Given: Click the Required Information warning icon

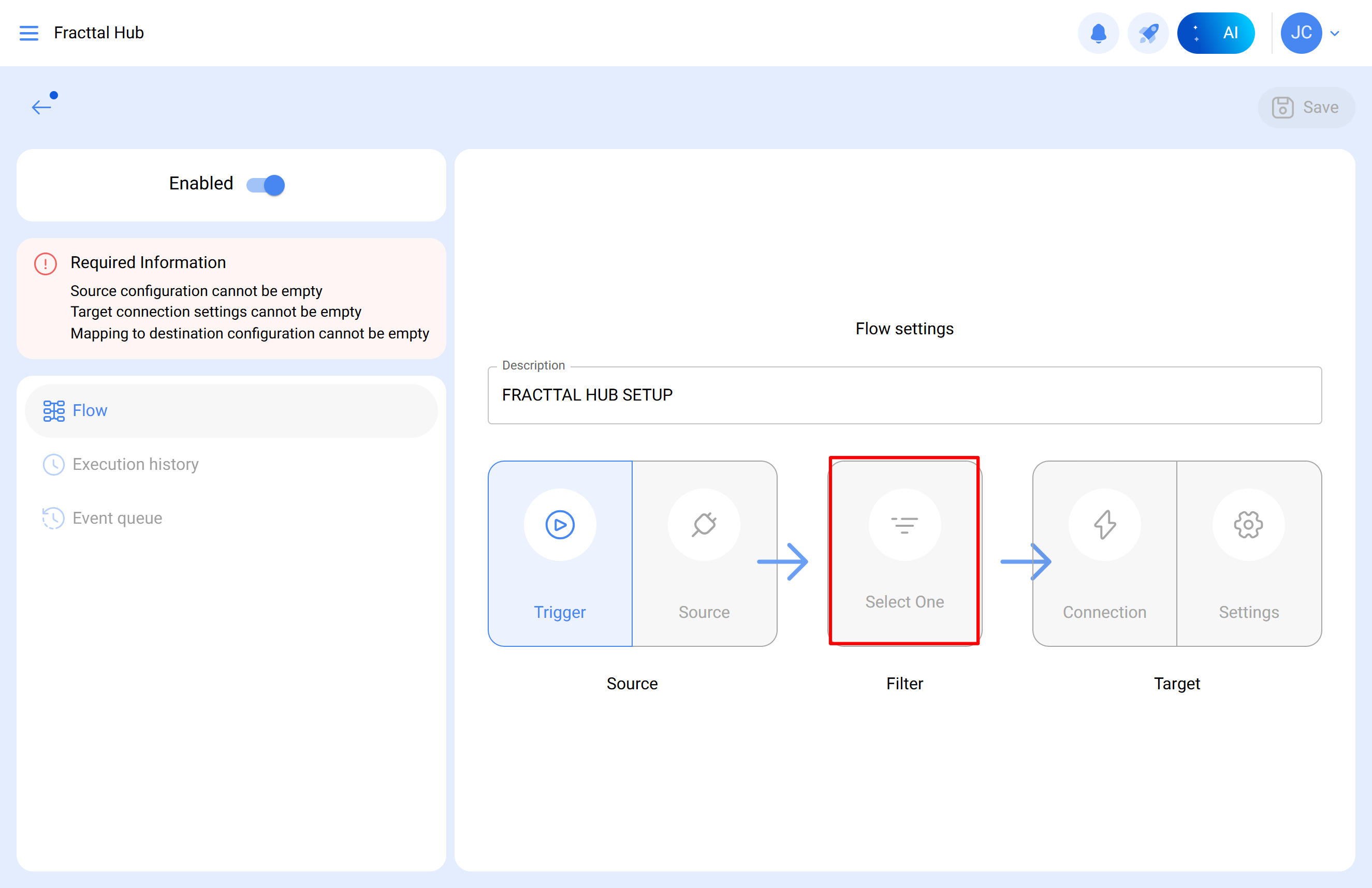Looking at the screenshot, I should coord(46,264).
